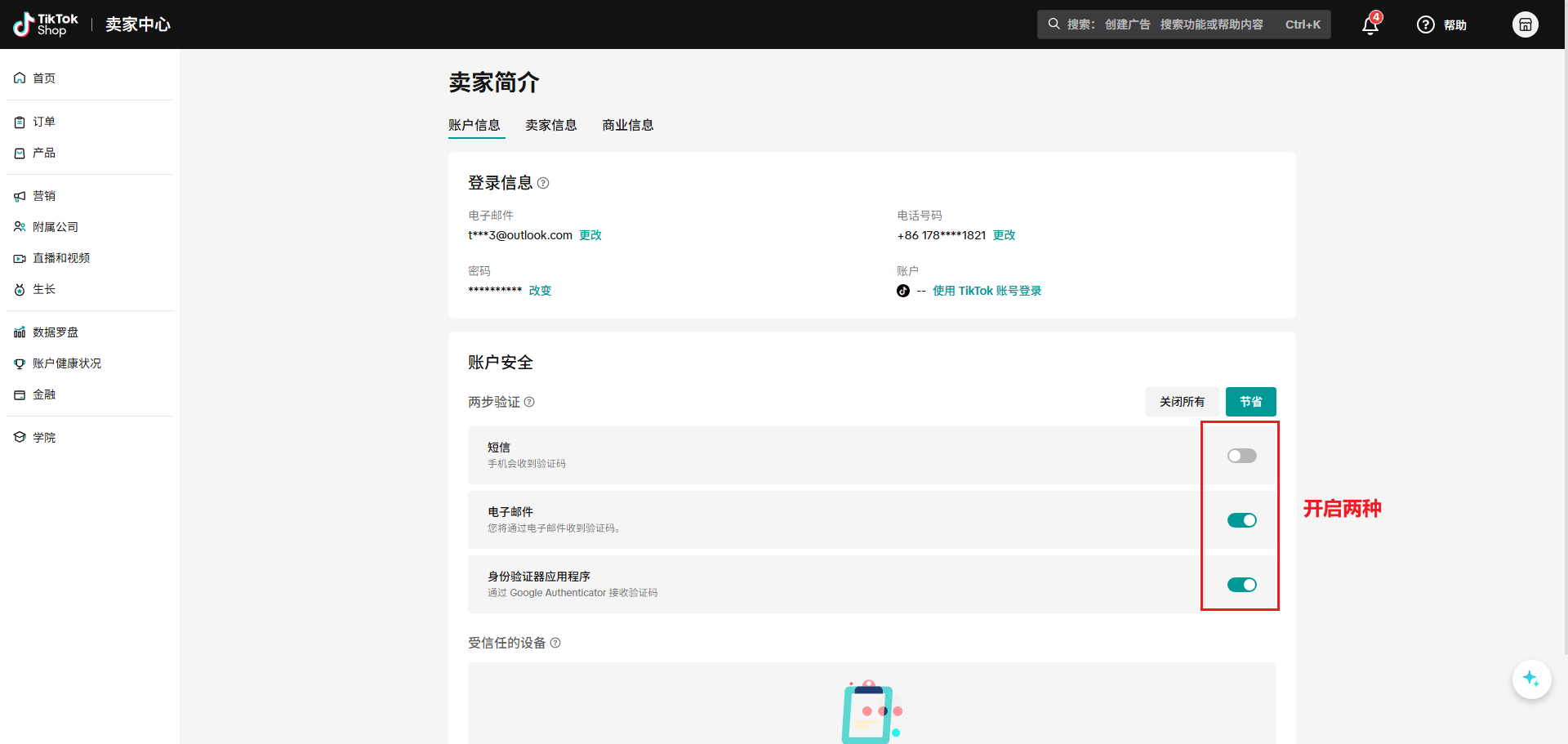Viewport: 1568px width, 744px height.
Task: Click the info icon beside 登录信息
Action: [x=543, y=184]
